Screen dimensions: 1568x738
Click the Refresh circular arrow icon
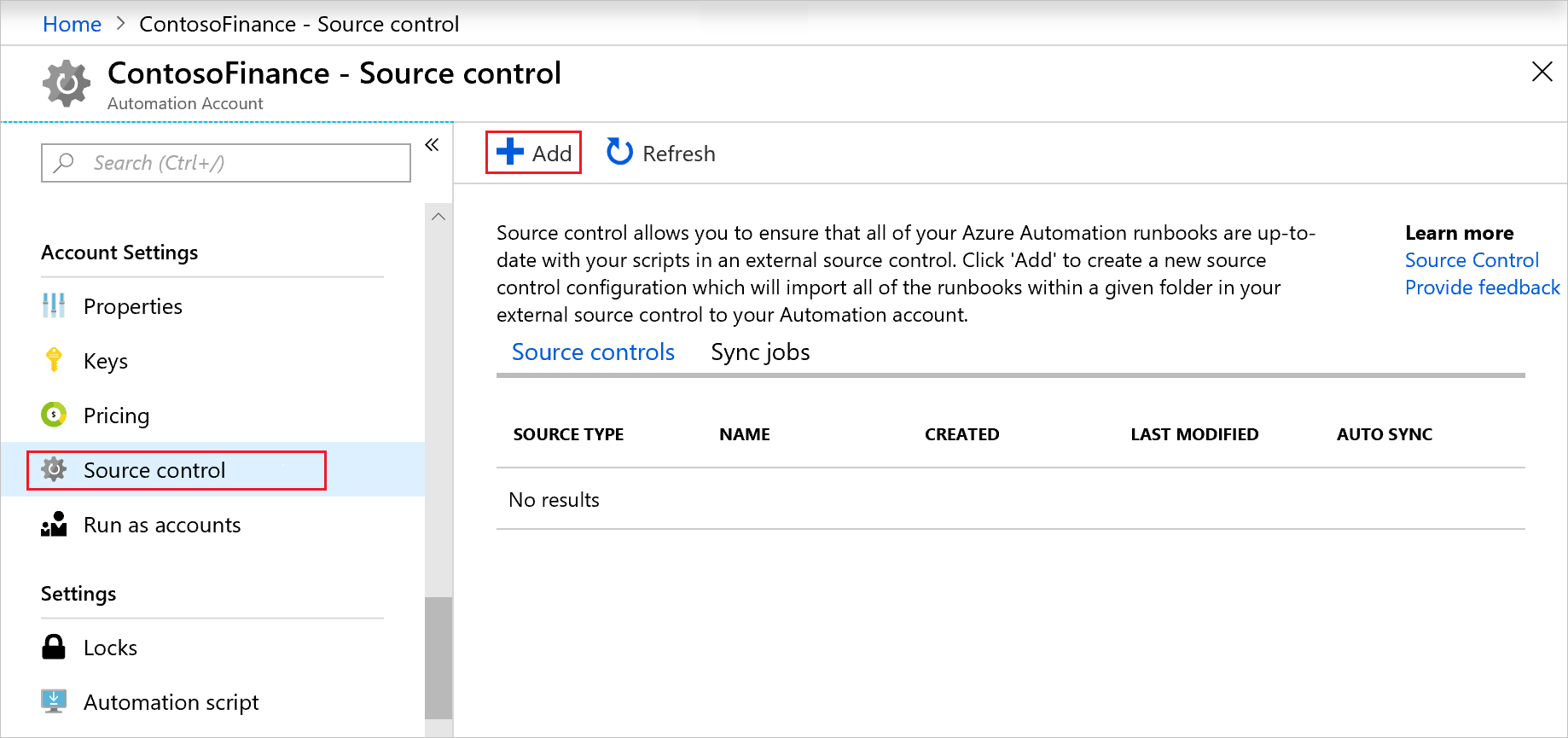[619, 152]
